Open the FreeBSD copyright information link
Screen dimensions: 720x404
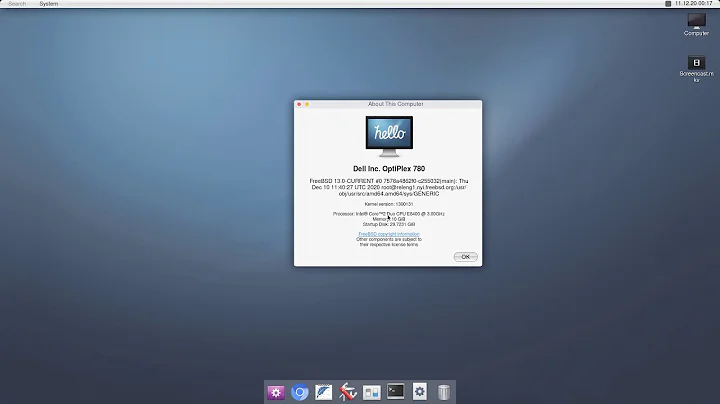coord(388,234)
